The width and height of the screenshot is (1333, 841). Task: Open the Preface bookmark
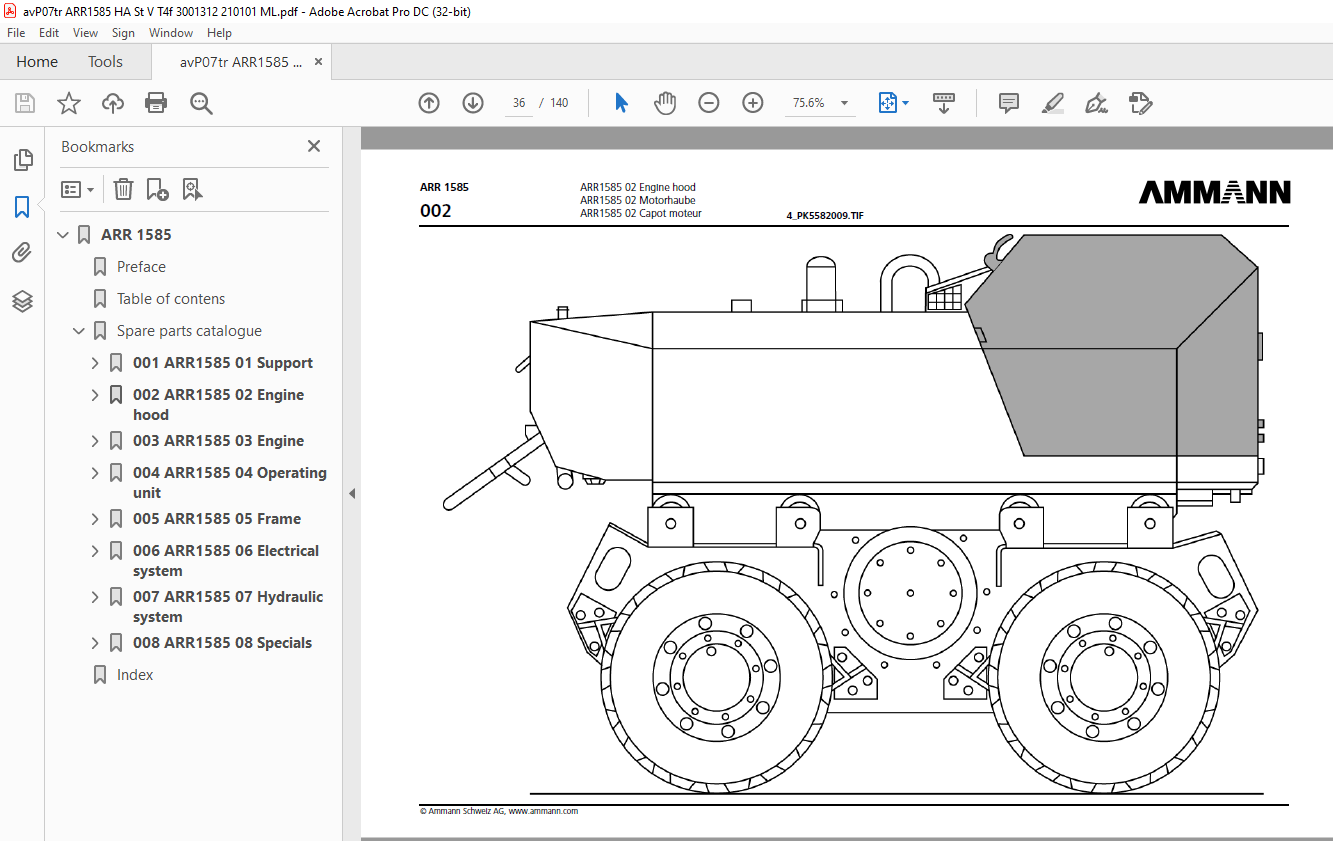point(141,267)
